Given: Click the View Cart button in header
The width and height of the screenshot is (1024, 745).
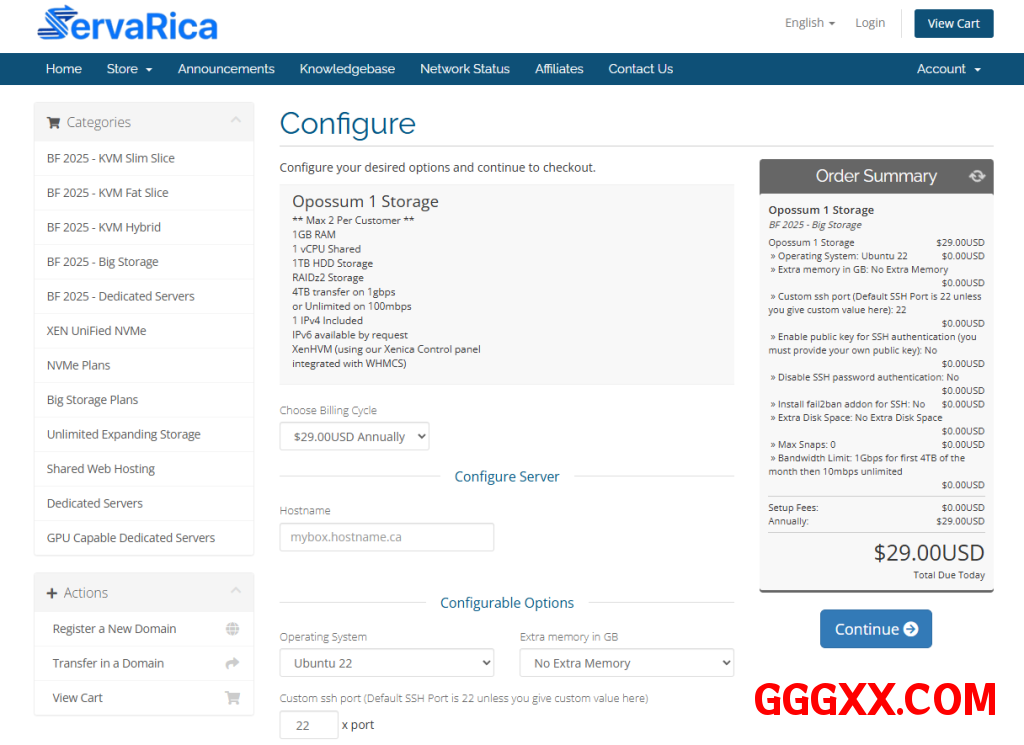Looking at the screenshot, I should (x=953, y=24).
